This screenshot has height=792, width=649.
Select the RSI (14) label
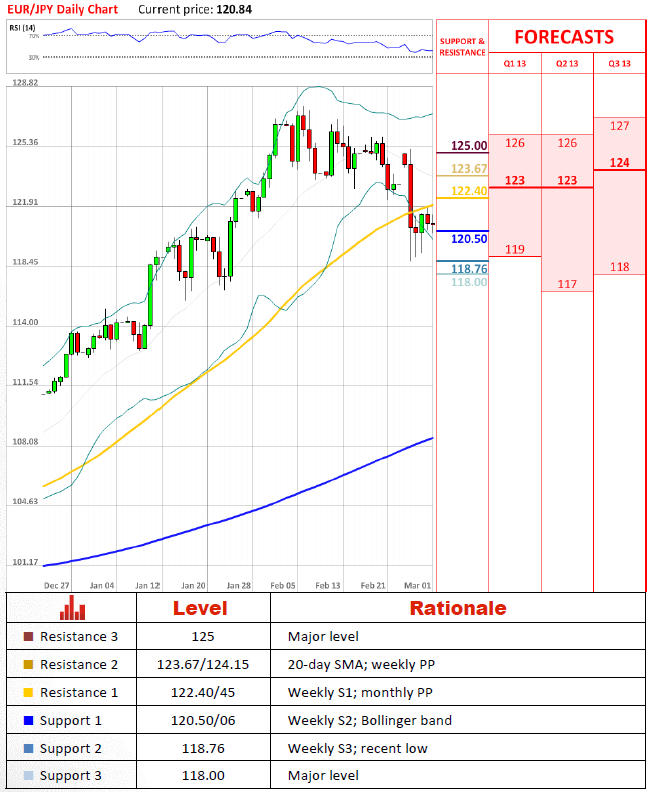22,27
